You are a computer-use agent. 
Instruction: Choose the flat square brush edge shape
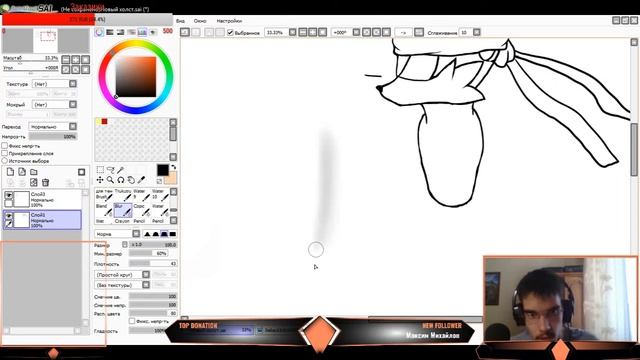click(173, 234)
